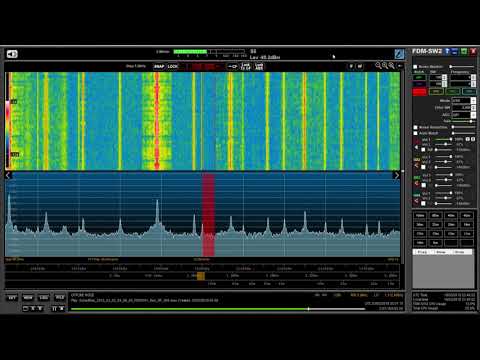The image size is (480, 360).
Task: Select the first tab above the gray panel
Action: [422, 252]
